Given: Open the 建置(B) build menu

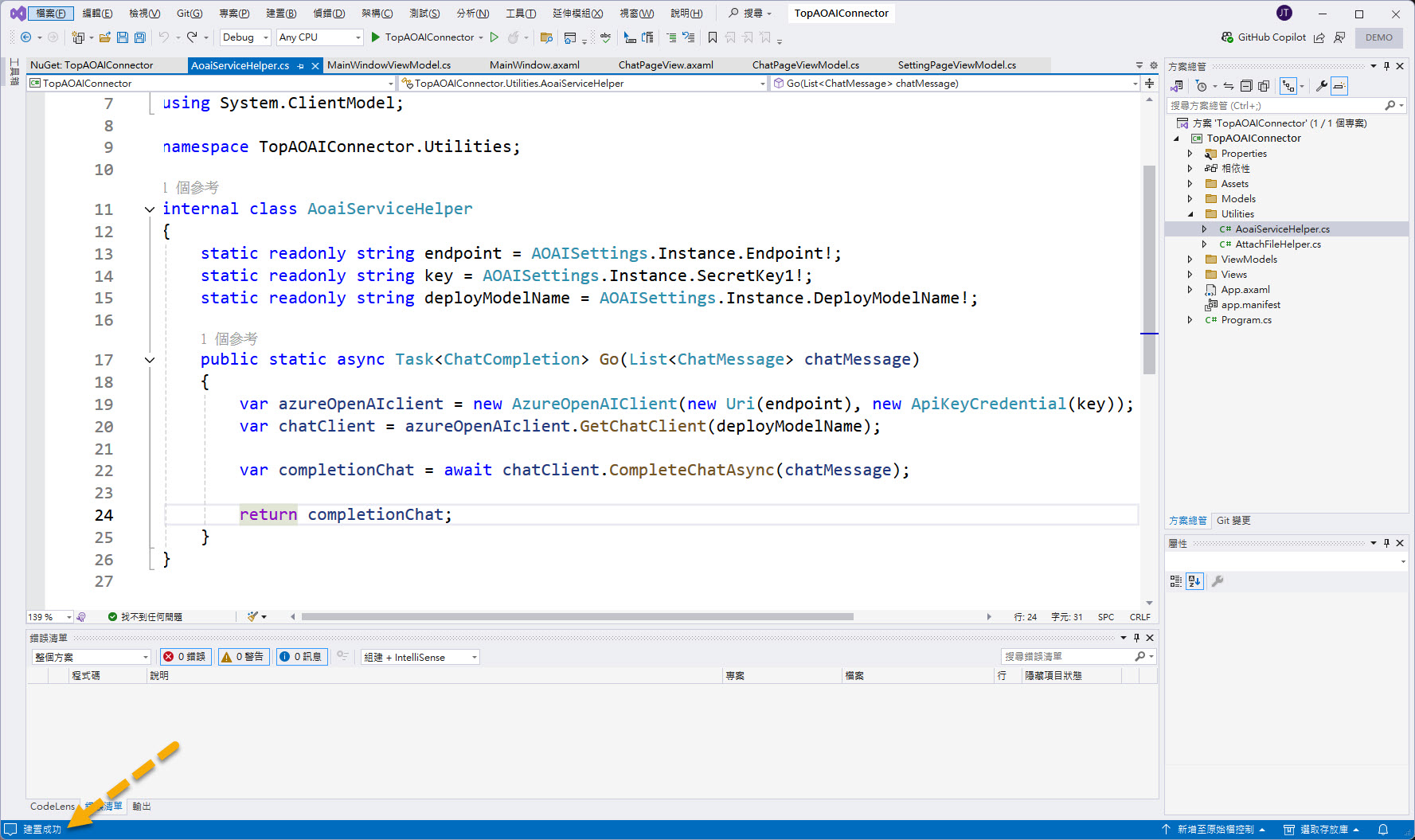Looking at the screenshot, I should [281, 13].
